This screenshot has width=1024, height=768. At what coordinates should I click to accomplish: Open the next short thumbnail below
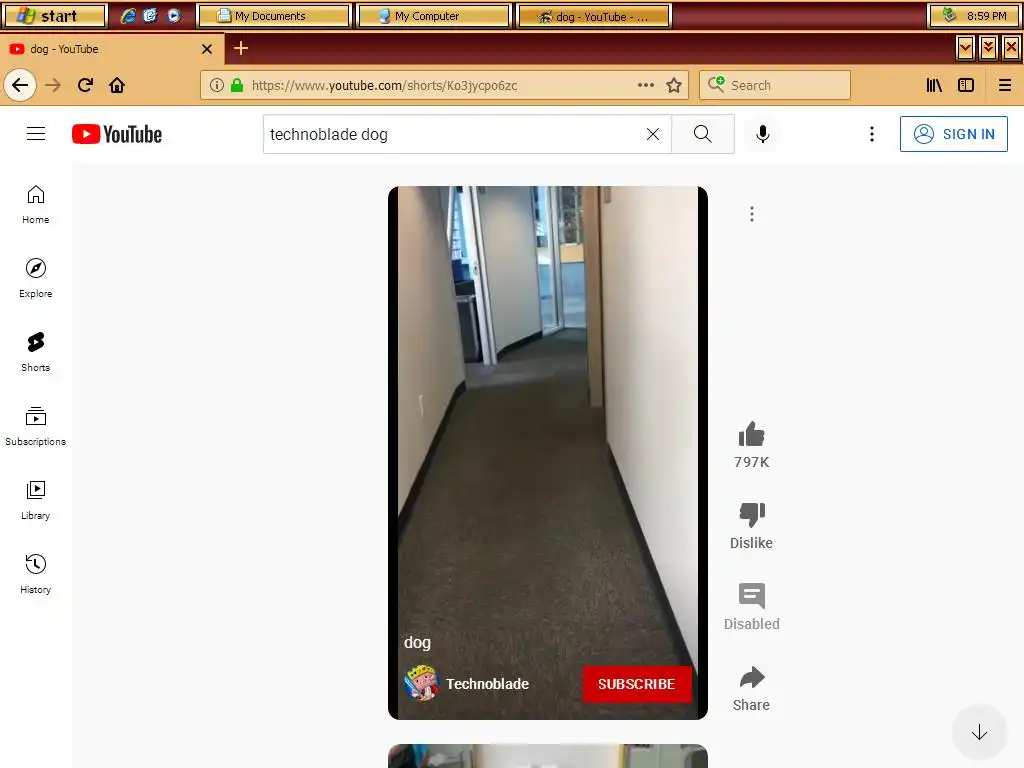click(547, 756)
